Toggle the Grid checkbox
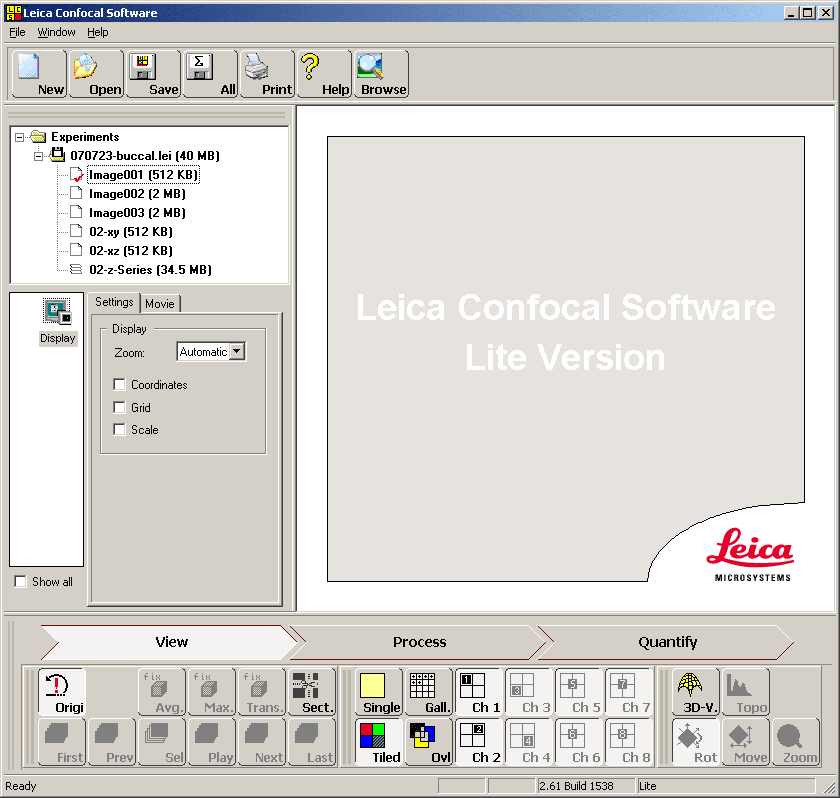 point(119,408)
